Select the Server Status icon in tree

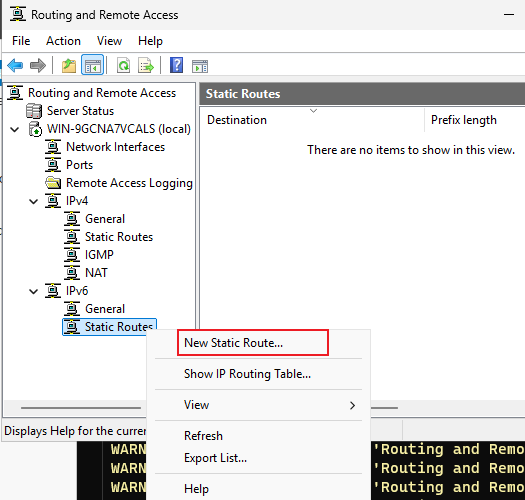34,111
